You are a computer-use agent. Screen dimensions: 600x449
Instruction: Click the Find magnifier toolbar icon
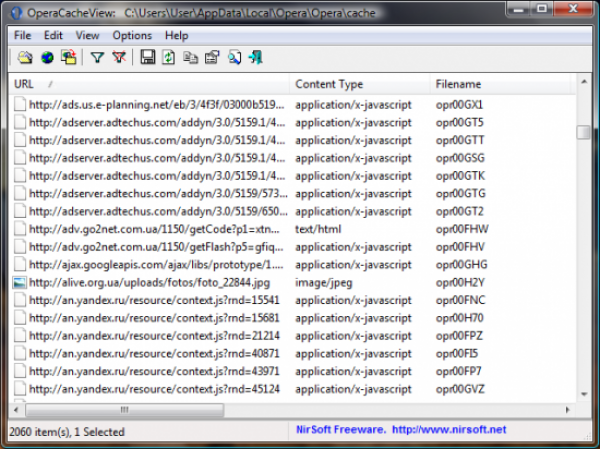(x=234, y=57)
